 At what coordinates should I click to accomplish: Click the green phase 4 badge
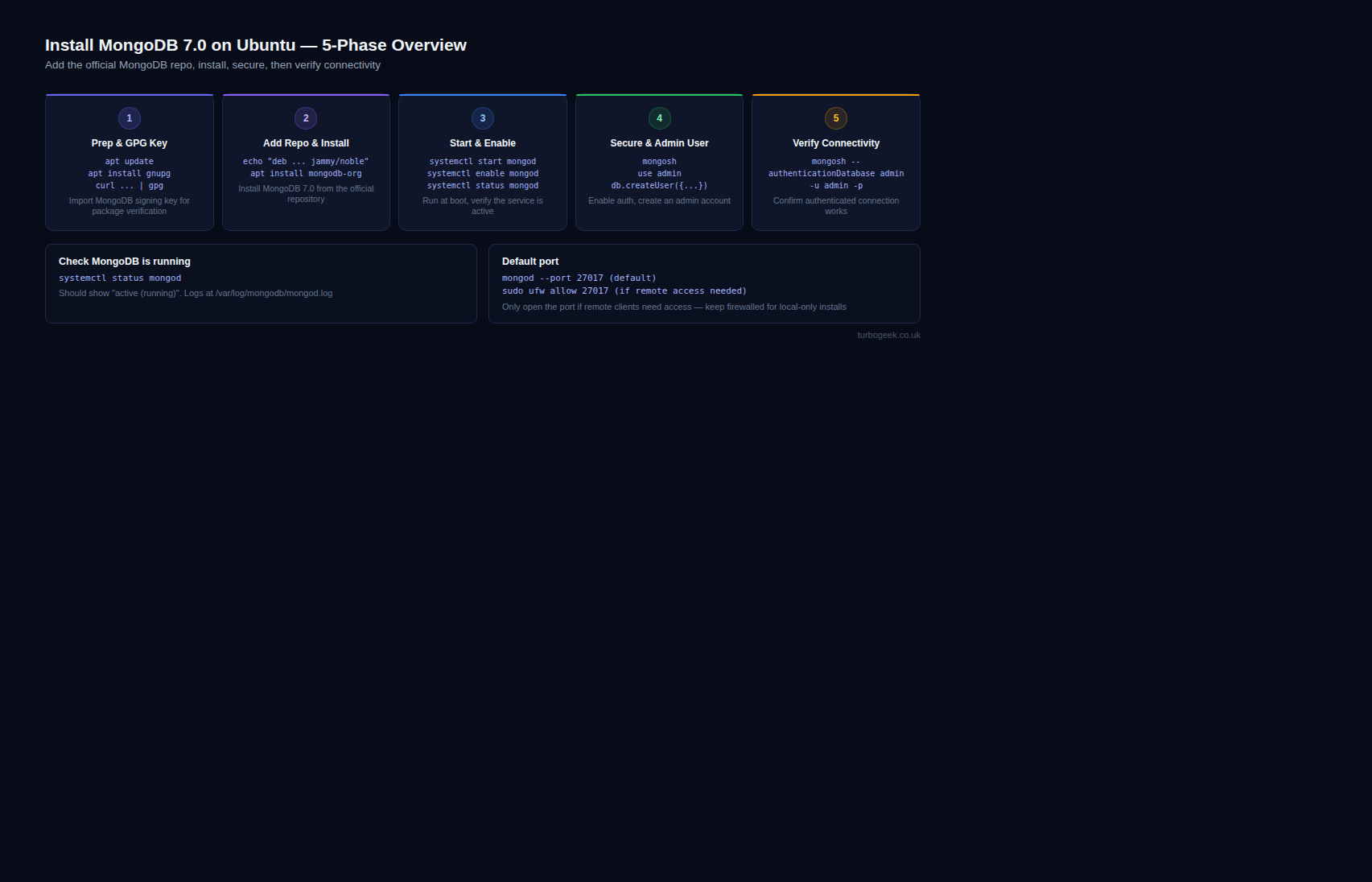pos(659,118)
